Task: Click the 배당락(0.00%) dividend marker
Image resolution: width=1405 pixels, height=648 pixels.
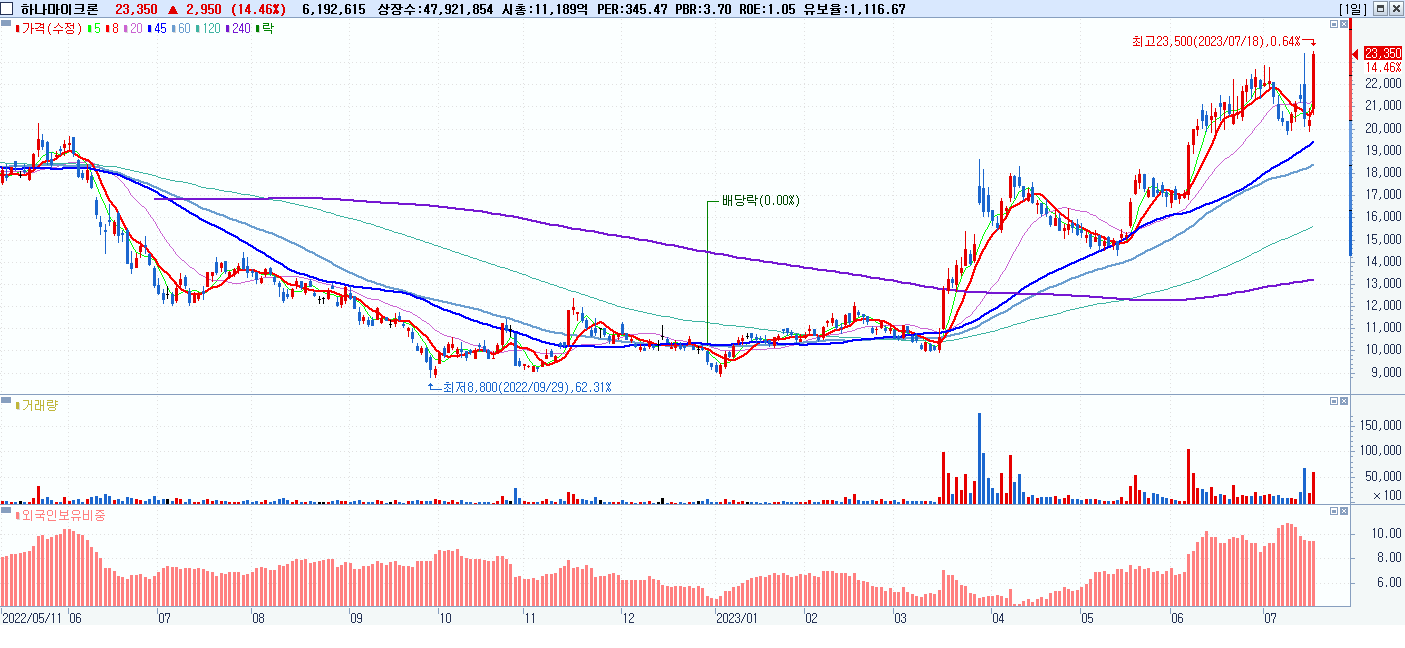Action: pos(760,200)
